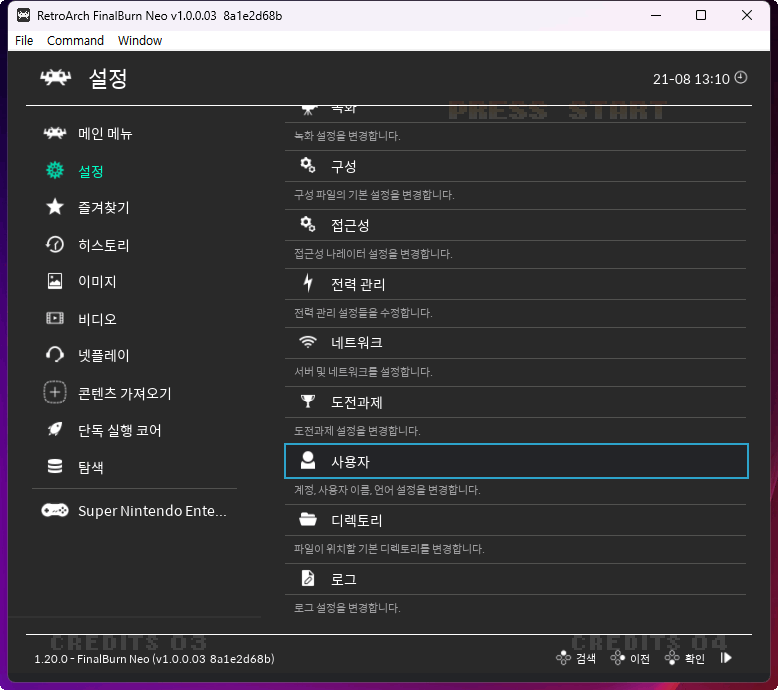
Task: Click description 전력 관리 설정들을 수정합니다.
Action: (x=363, y=313)
